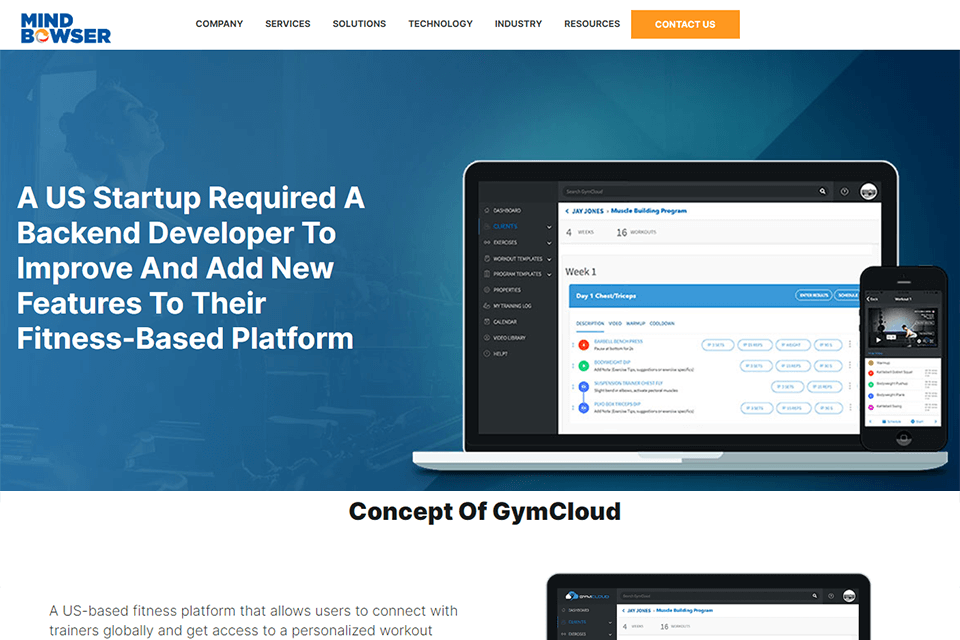Click the phone mockup video thumbnail
This screenshot has height=640, width=960.
click(x=903, y=328)
